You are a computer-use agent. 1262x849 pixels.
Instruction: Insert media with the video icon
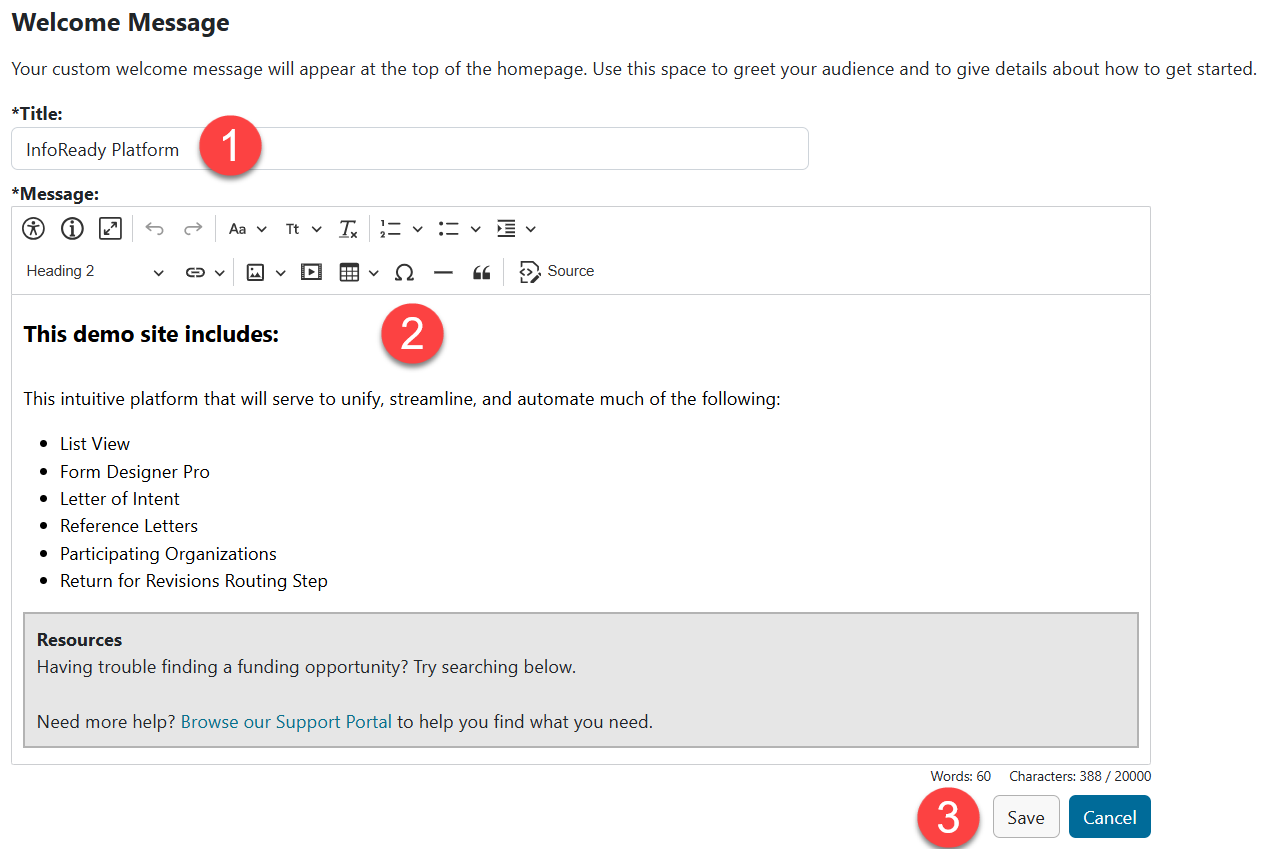[311, 272]
